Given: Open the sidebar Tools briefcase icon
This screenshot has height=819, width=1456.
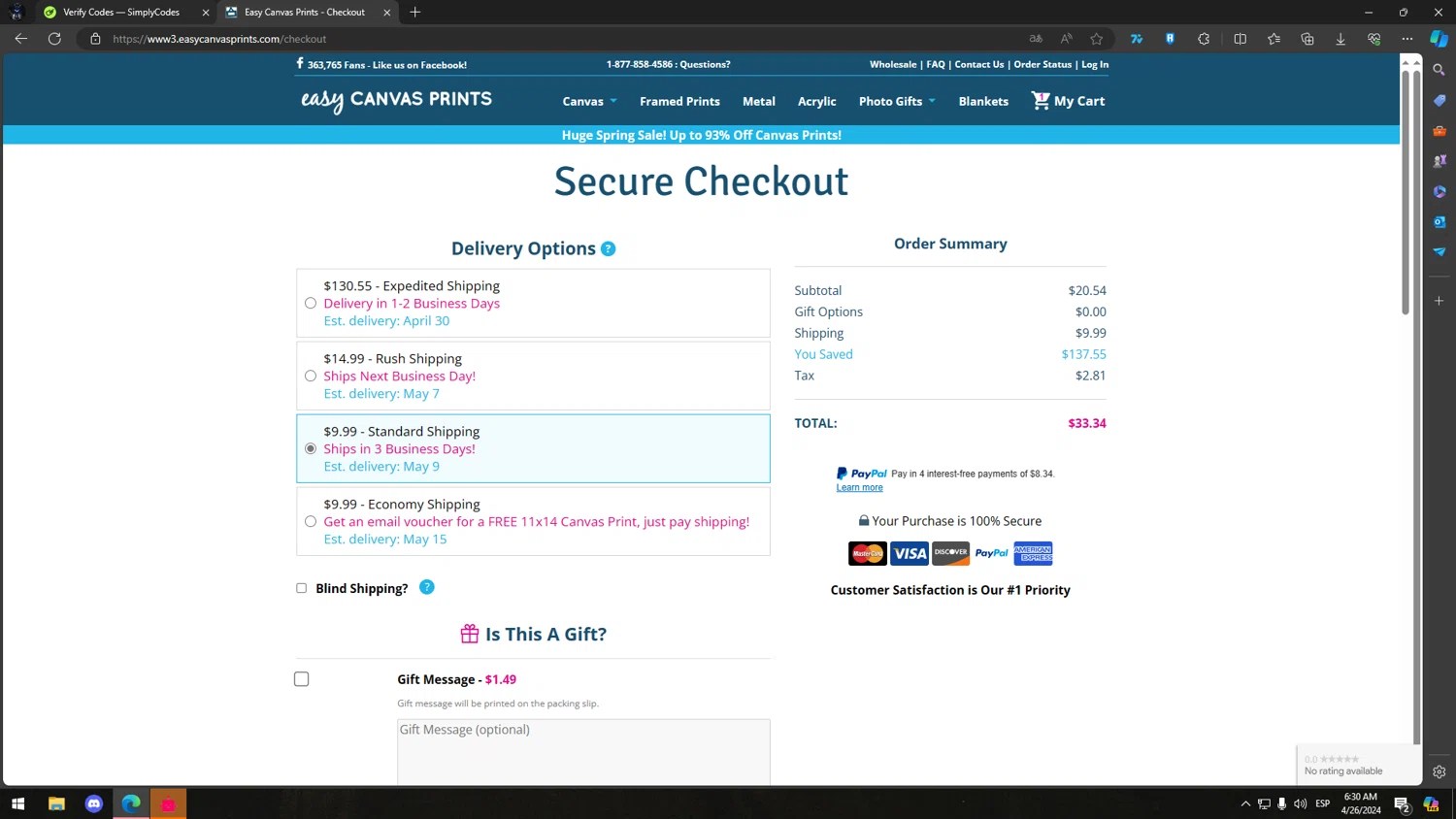Looking at the screenshot, I should point(1439,131).
